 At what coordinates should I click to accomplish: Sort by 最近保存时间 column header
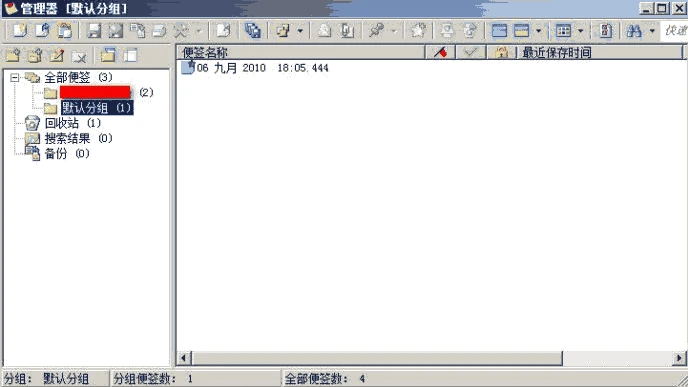coord(599,53)
